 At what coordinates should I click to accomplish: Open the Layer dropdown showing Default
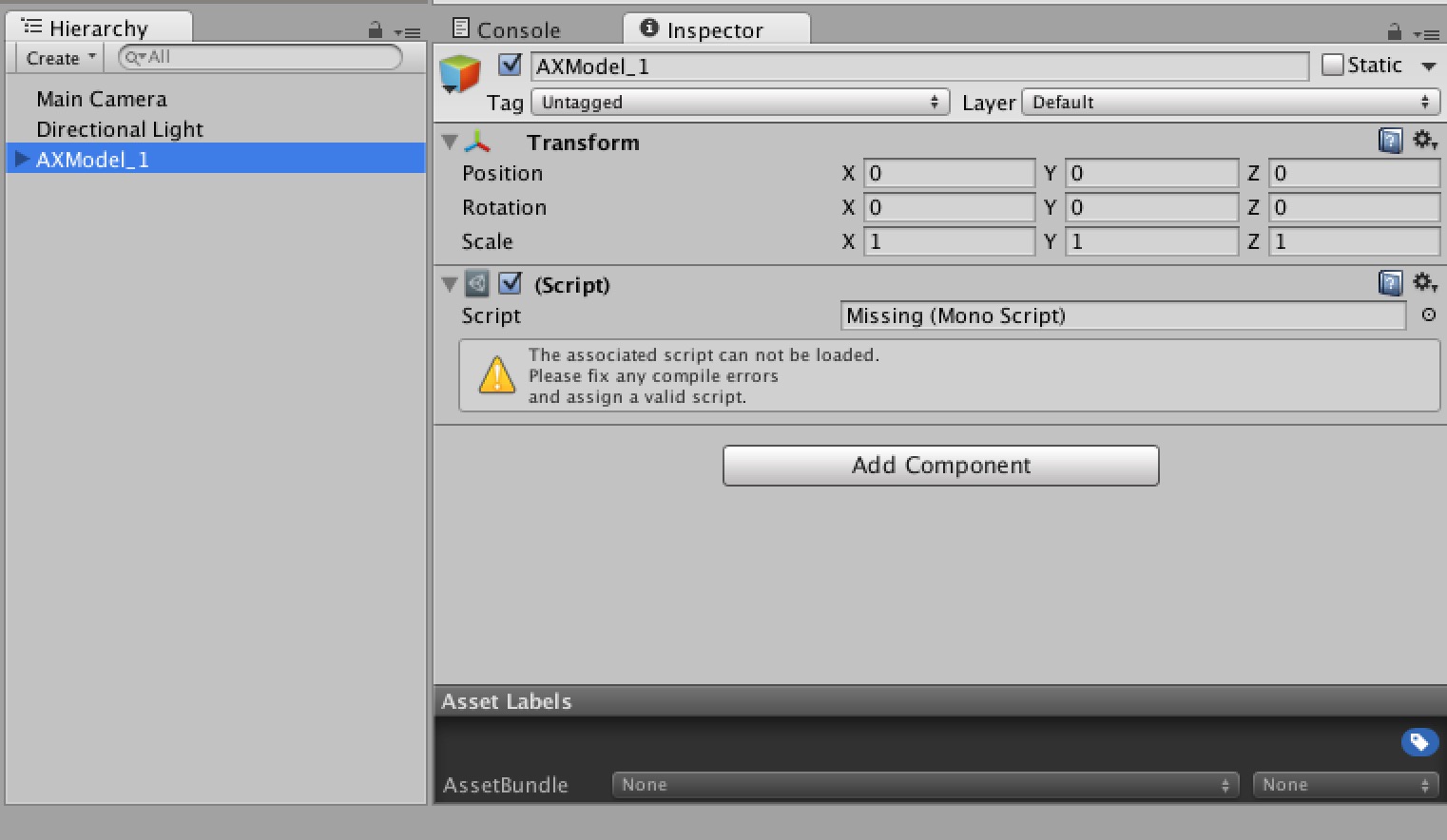[x=1231, y=102]
